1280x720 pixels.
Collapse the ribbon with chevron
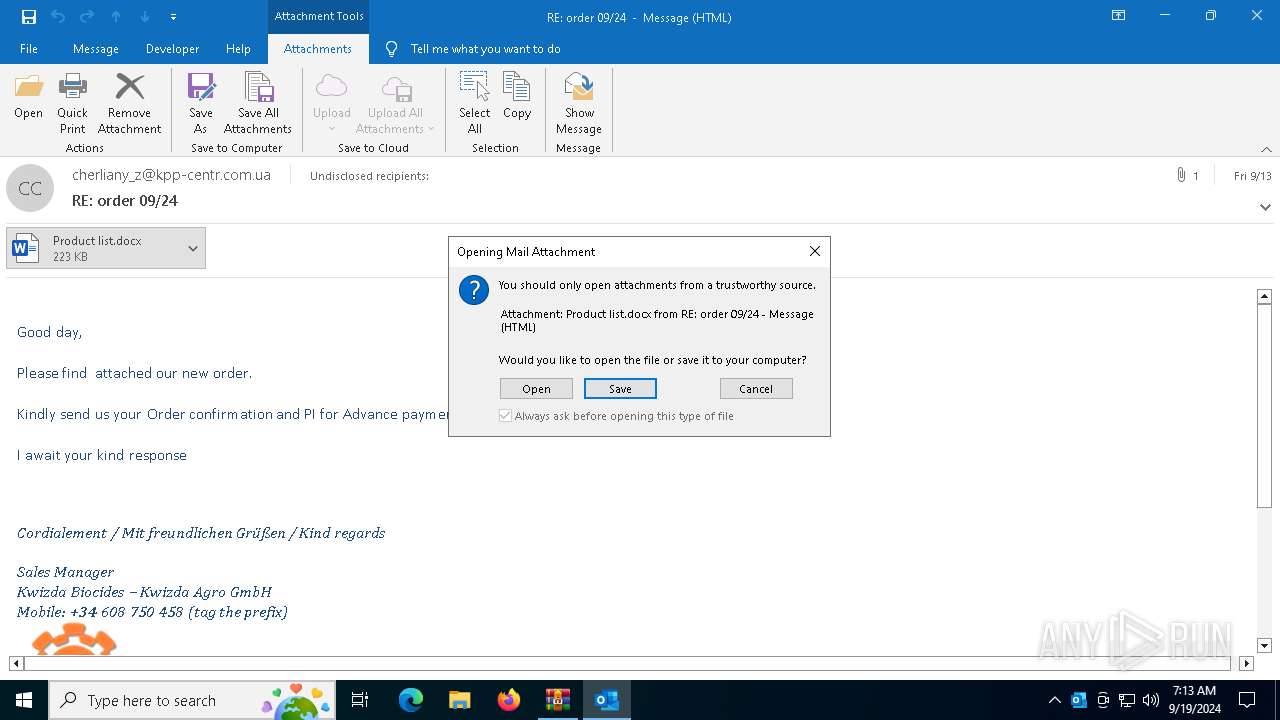1266,149
